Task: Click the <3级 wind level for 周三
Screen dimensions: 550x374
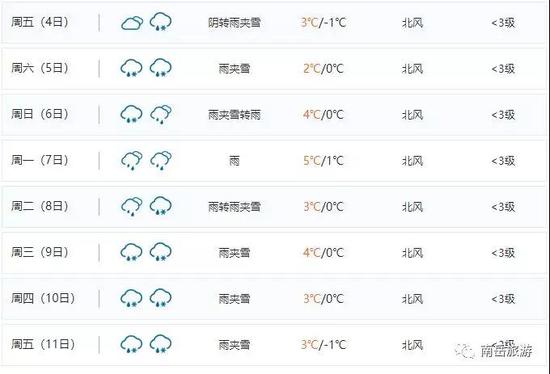Action: pyautogui.click(x=503, y=253)
